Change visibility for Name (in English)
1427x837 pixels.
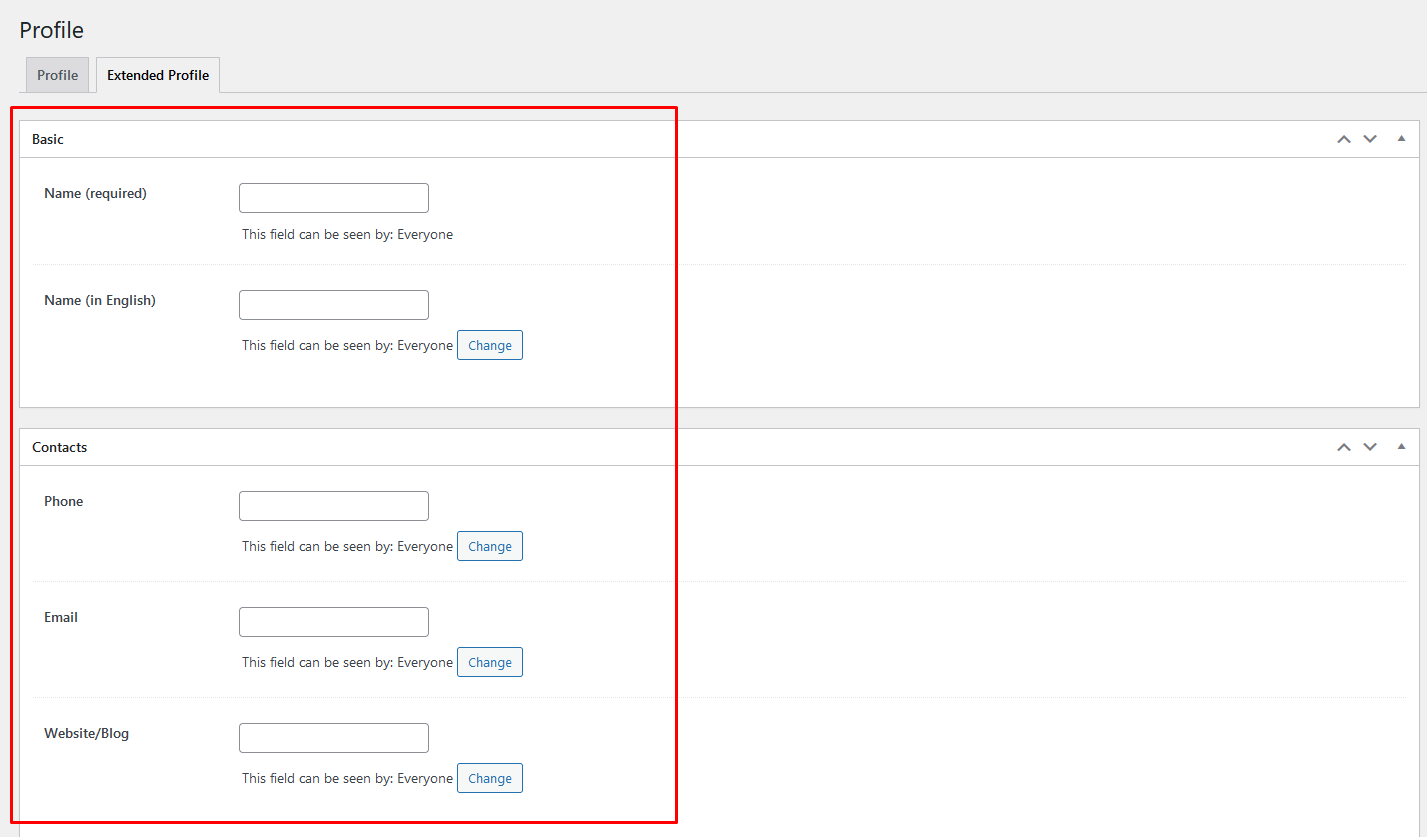[490, 345]
